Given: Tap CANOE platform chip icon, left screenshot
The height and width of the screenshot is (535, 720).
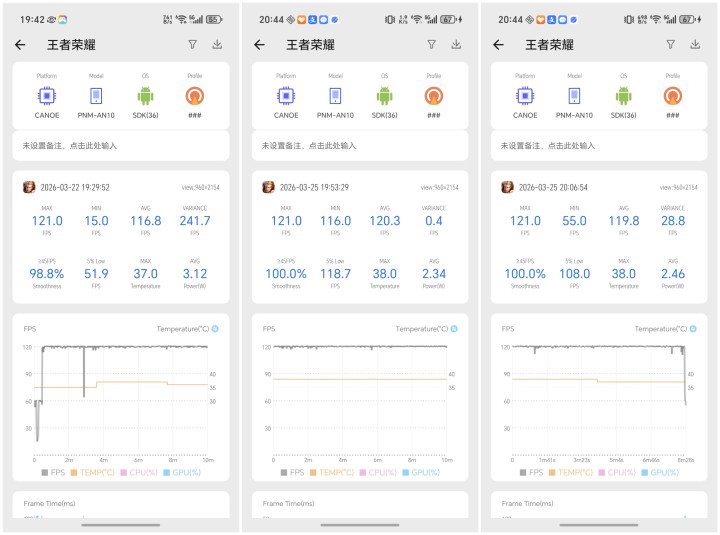Looking at the screenshot, I should point(47,96).
